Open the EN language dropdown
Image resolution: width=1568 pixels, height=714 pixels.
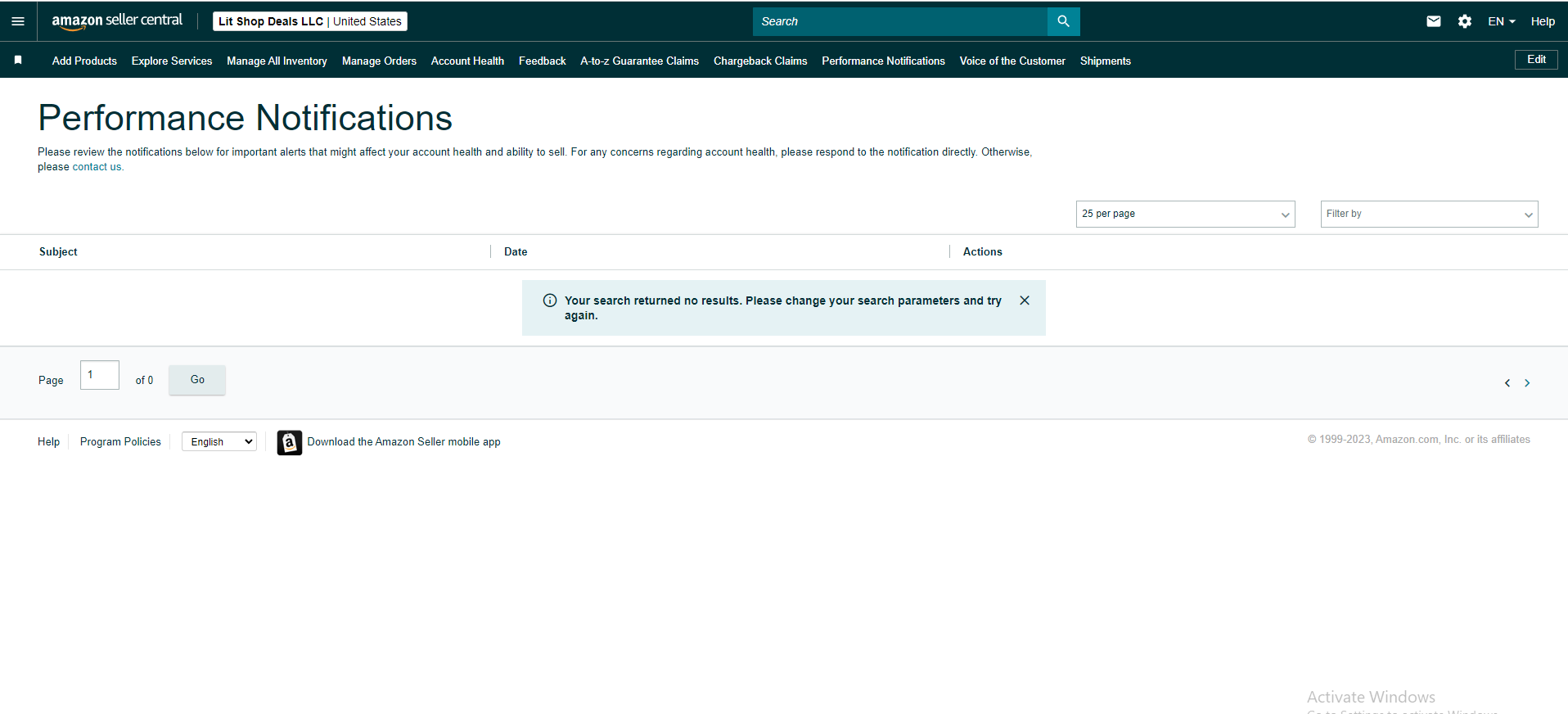1502,21
